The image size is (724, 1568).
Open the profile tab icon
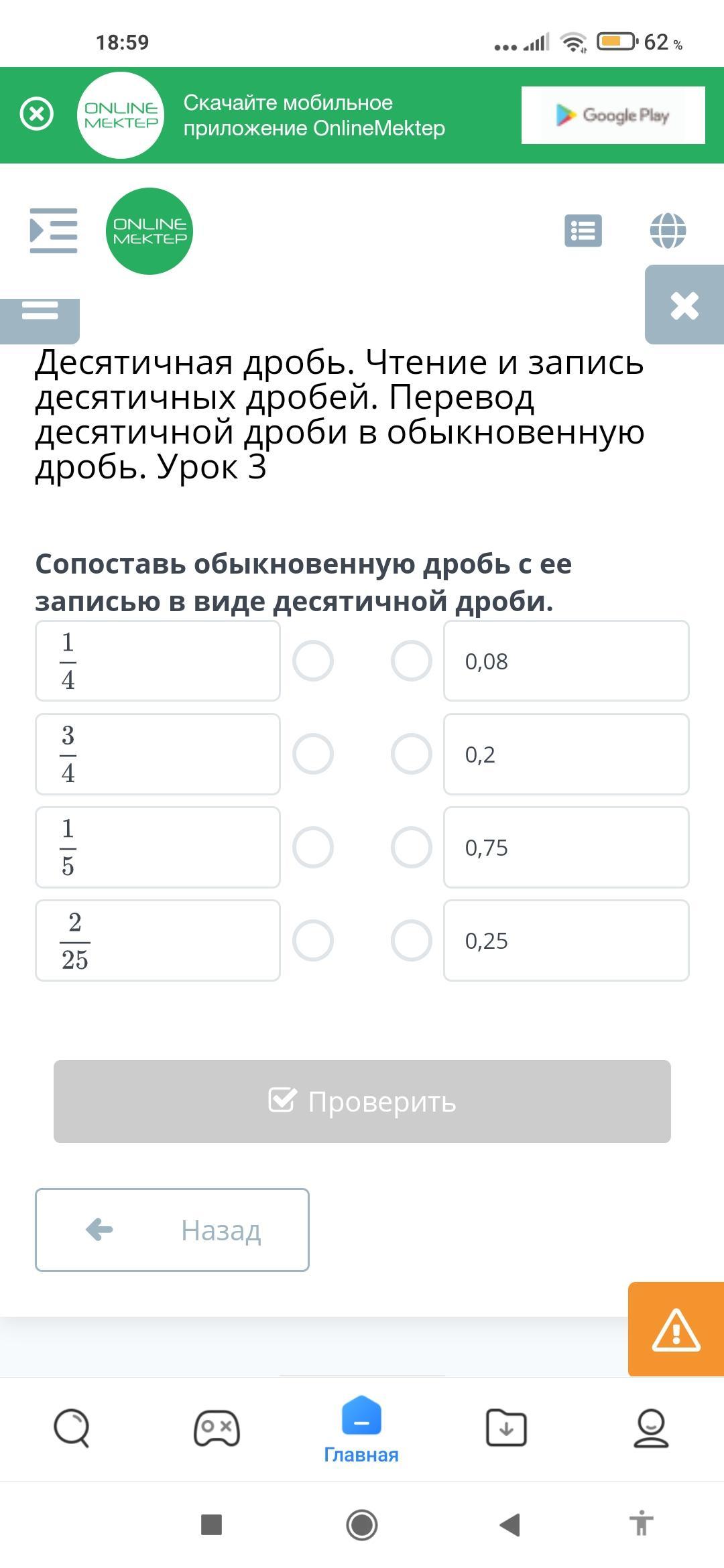tap(651, 1429)
